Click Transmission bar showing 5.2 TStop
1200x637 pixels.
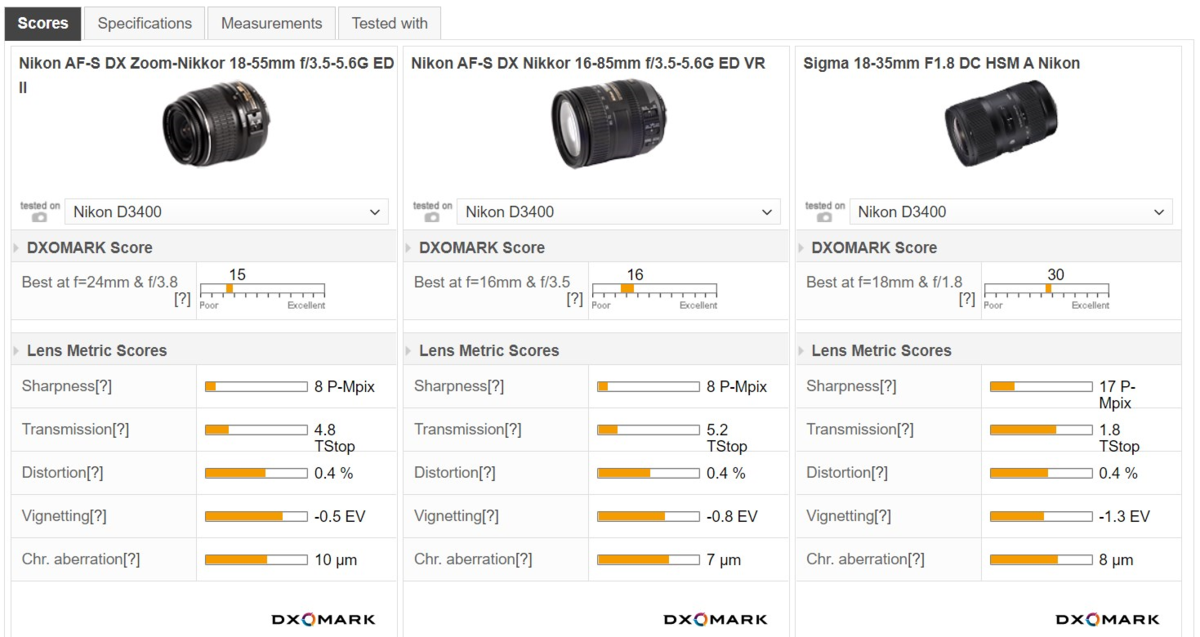tap(648, 430)
